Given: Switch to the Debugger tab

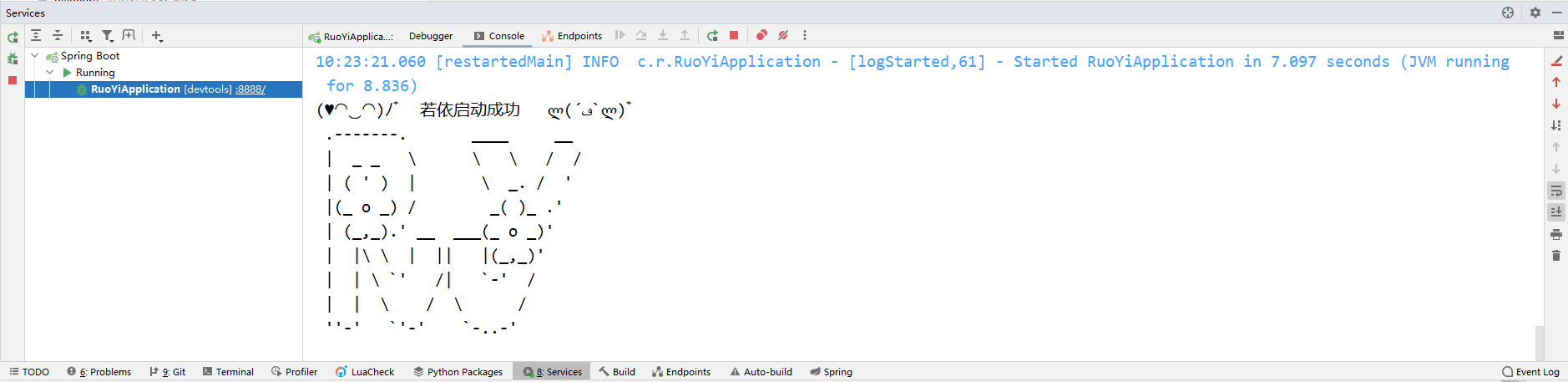Looking at the screenshot, I should 431,36.
